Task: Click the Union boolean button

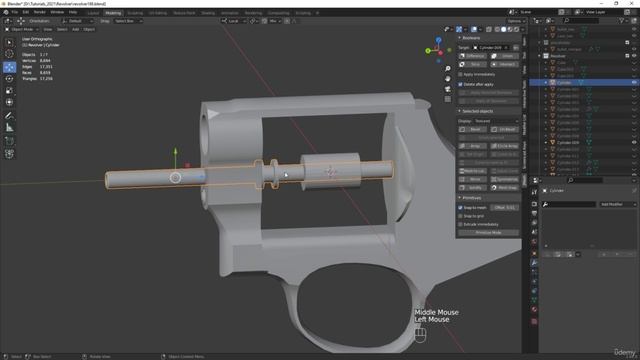Action: [504, 56]
